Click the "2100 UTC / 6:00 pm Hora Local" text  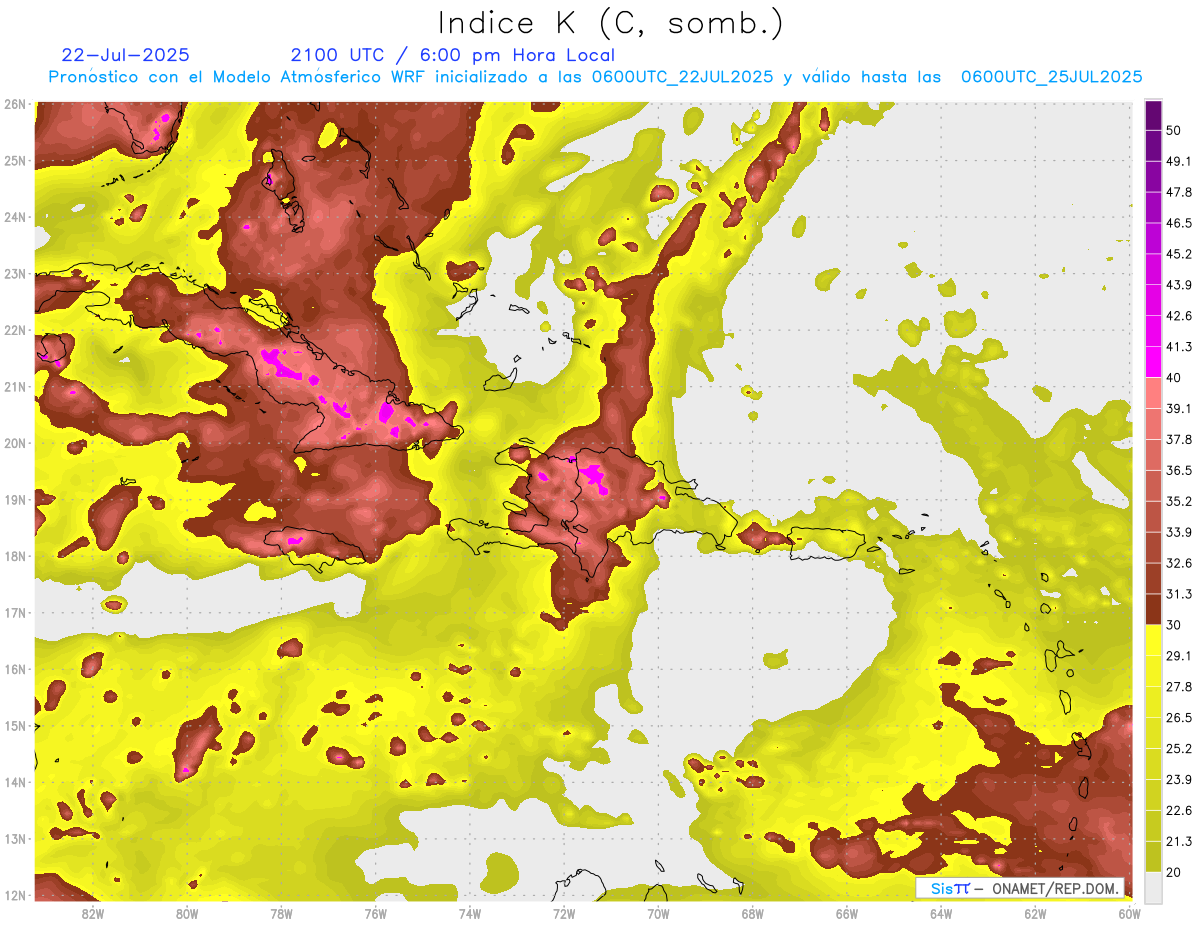click(x=453, y=55)
